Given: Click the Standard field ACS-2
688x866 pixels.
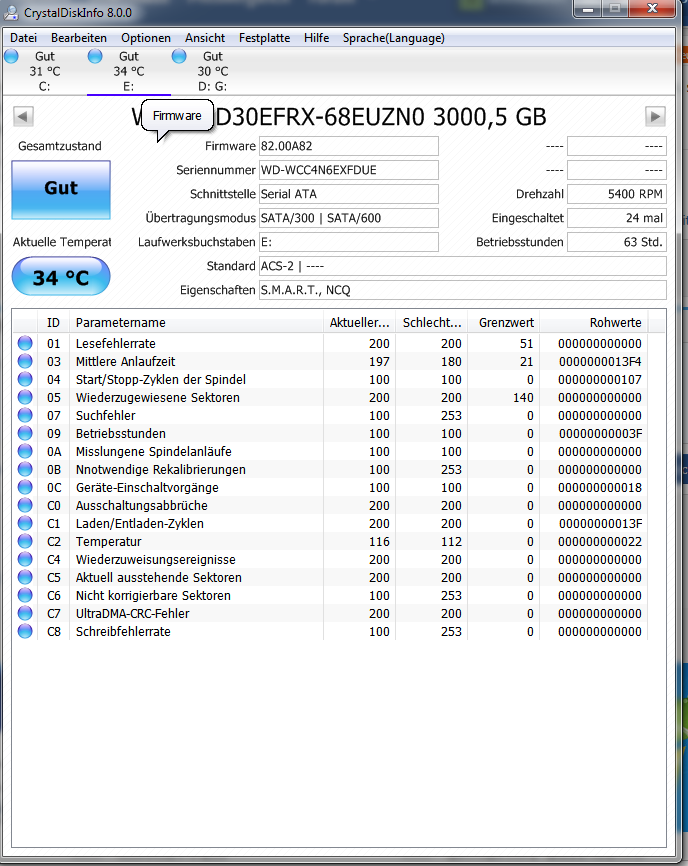Looking at the screenshot, I should [463, 266].
